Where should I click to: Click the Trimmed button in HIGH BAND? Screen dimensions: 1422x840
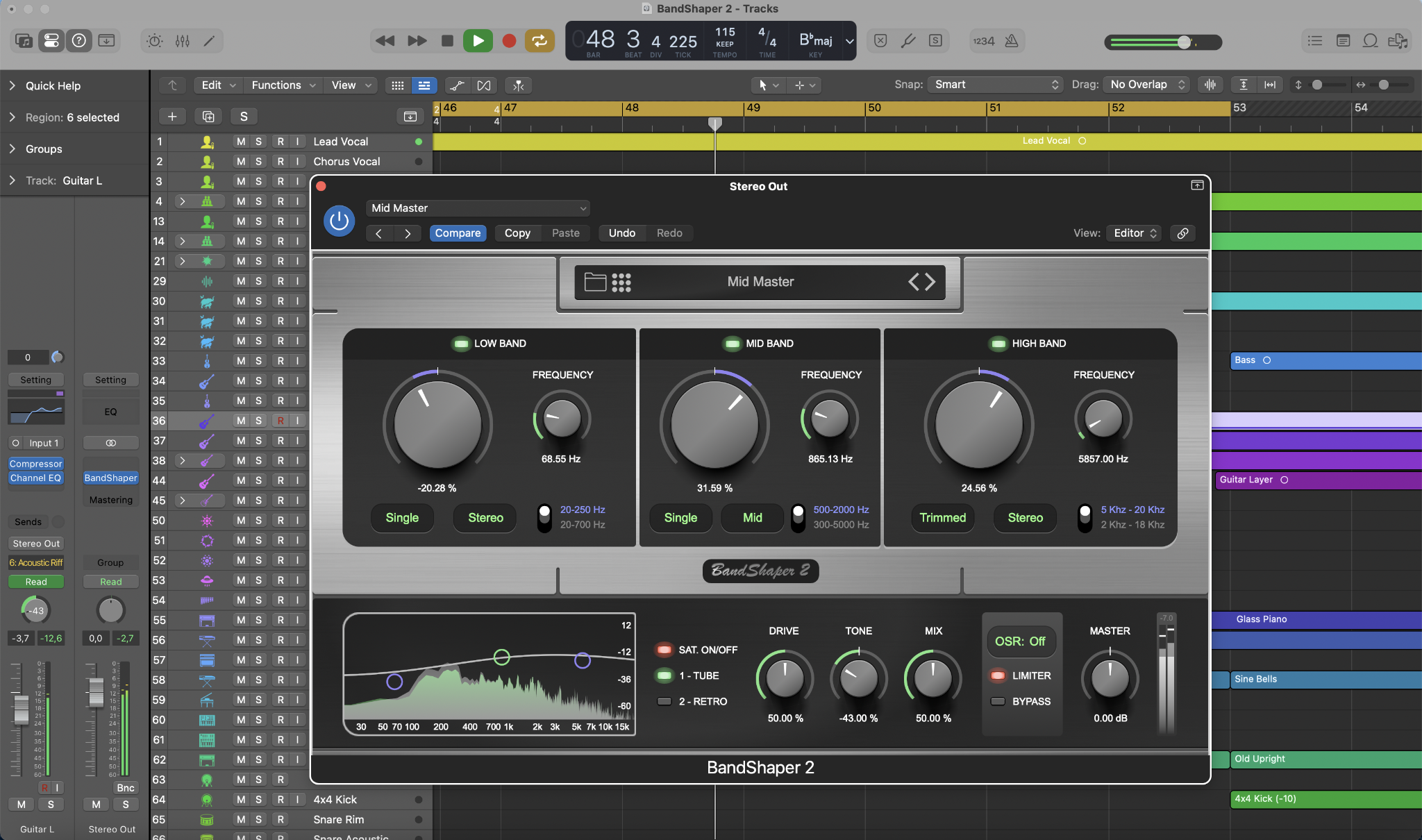943,518
